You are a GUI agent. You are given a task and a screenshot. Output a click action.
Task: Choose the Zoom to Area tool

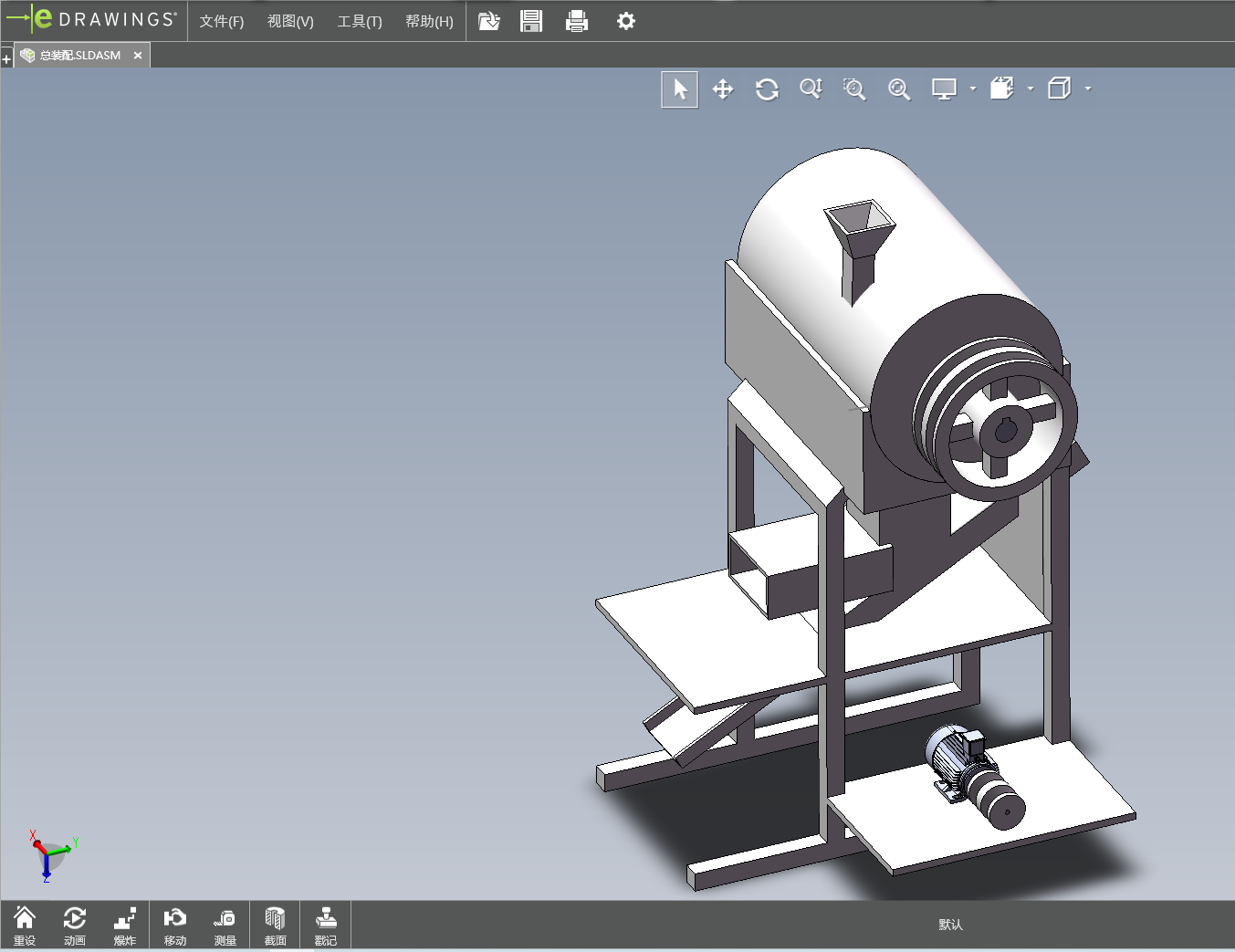(x=854, y=89)
